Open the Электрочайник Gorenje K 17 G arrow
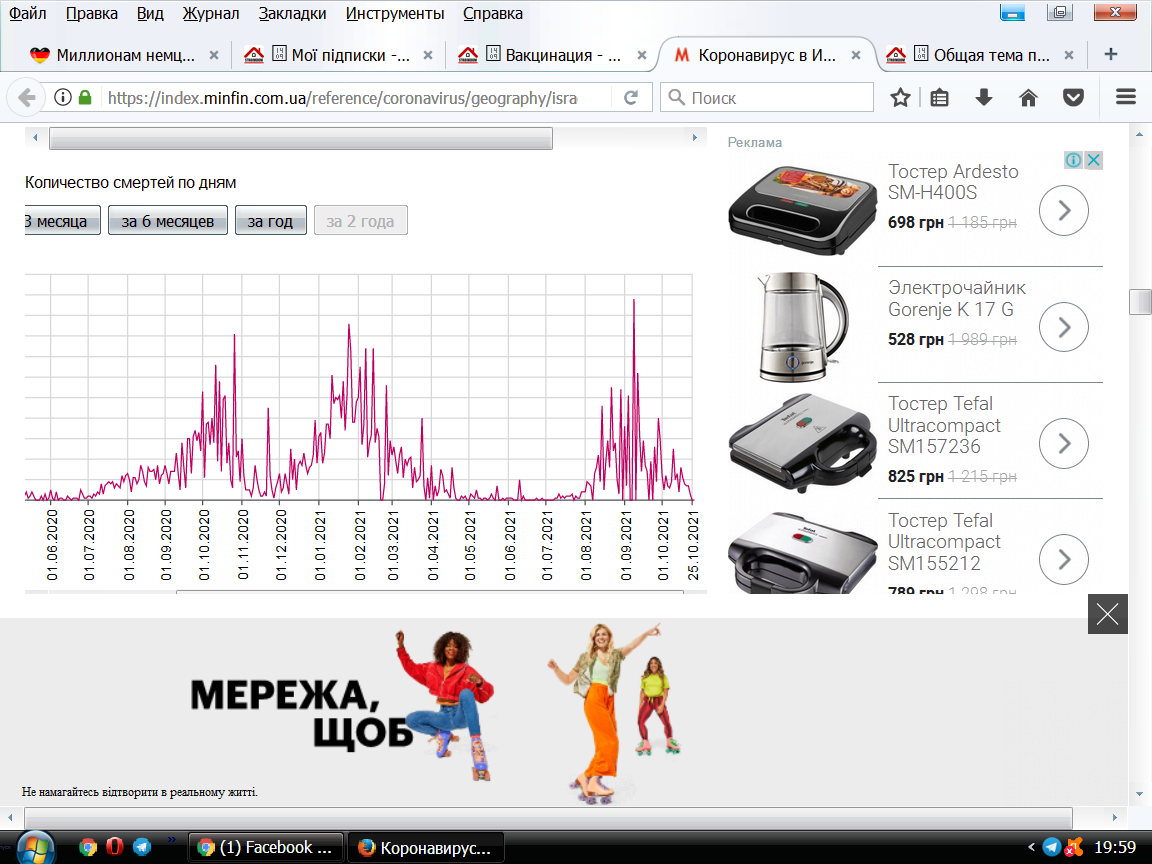Viewport: 1152px width, 864px height. (x=1063, y=327)
